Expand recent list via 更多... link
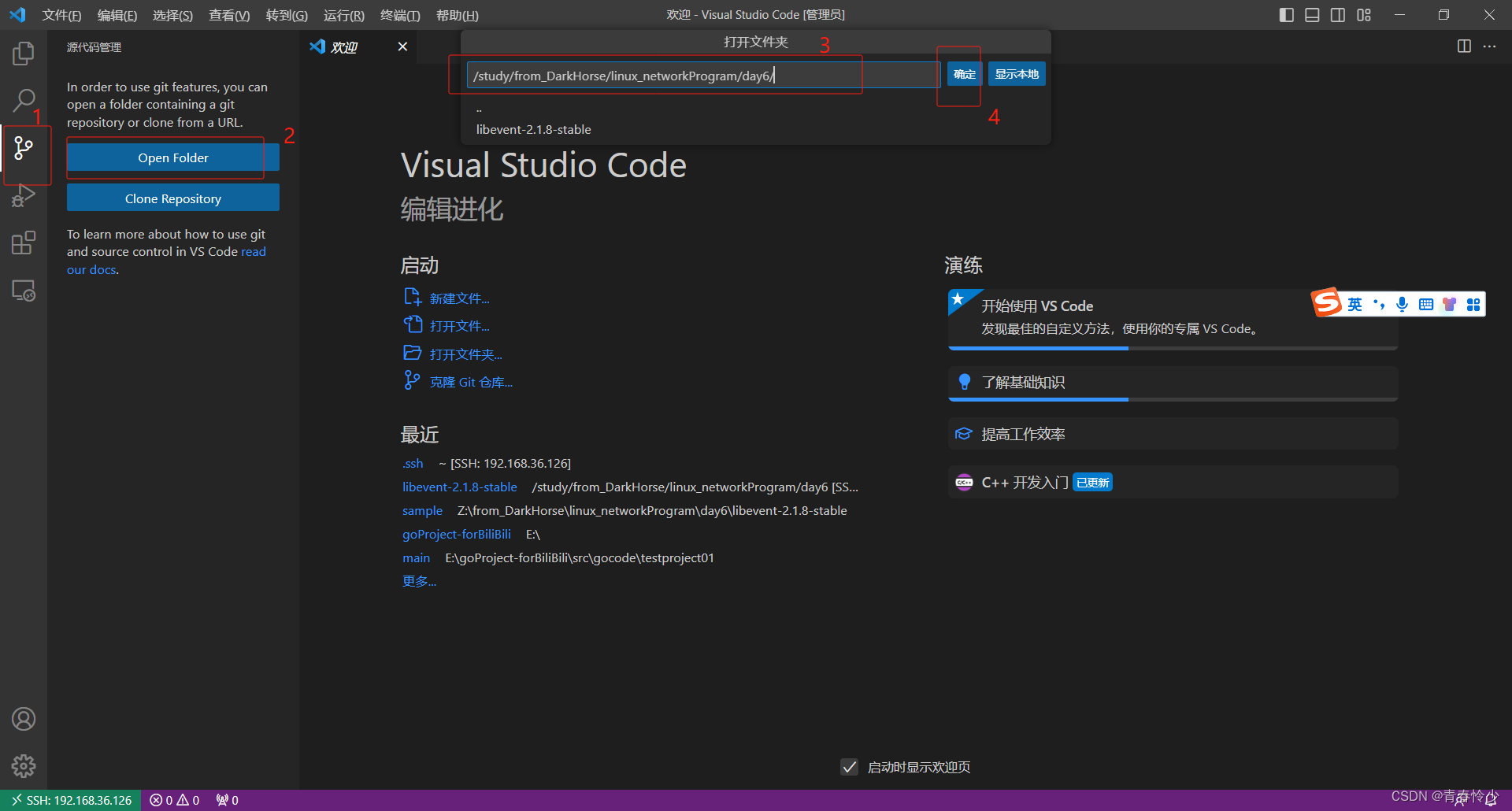The image size is (1512, 811). [419, 581]
